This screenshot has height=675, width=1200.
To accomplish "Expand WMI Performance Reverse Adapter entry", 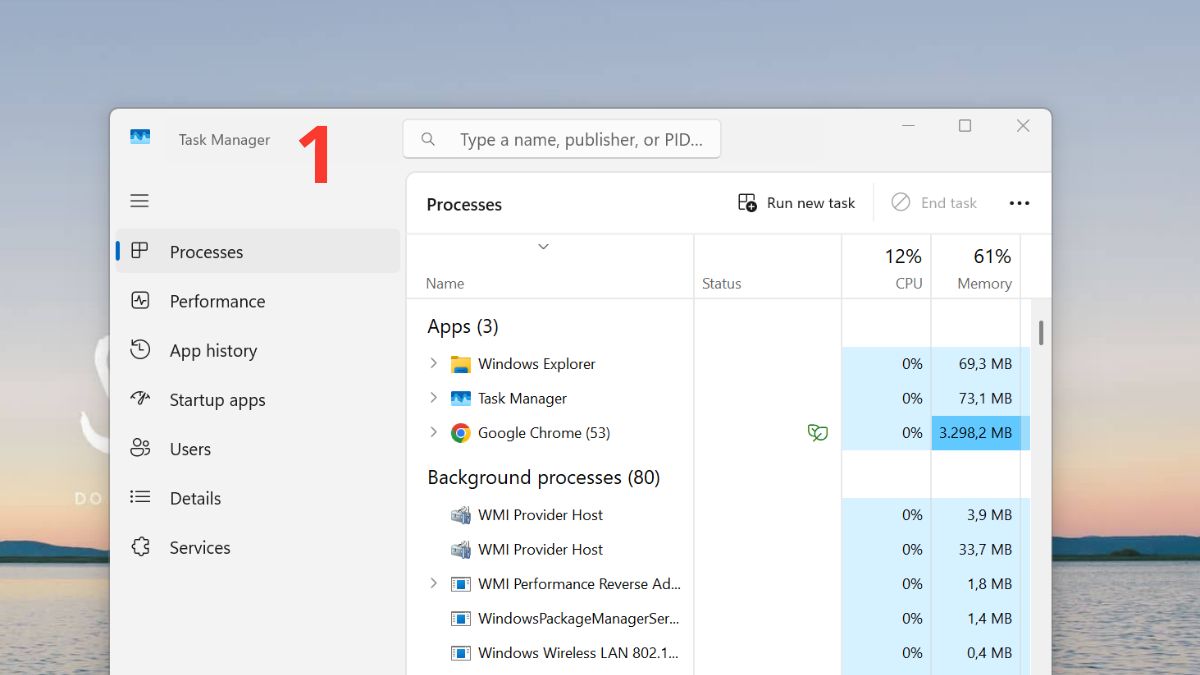I will coord(433,584).
